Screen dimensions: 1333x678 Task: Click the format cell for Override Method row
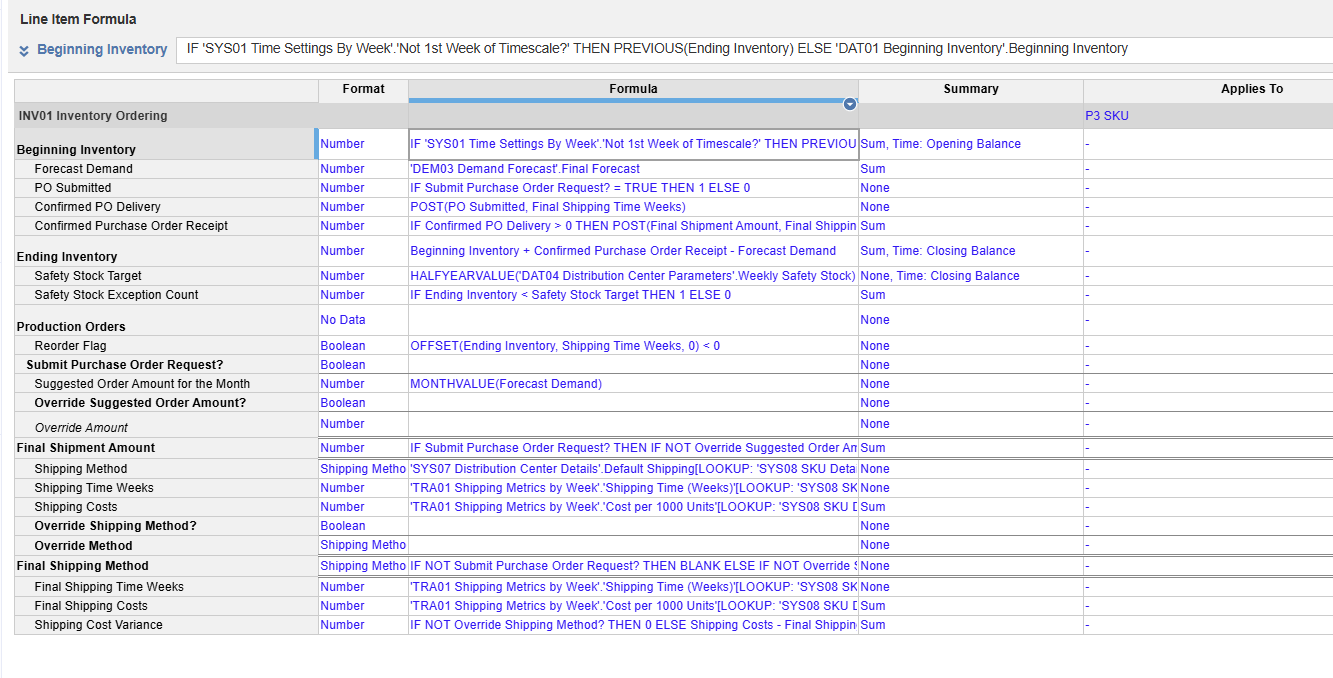tap(363, 545)
